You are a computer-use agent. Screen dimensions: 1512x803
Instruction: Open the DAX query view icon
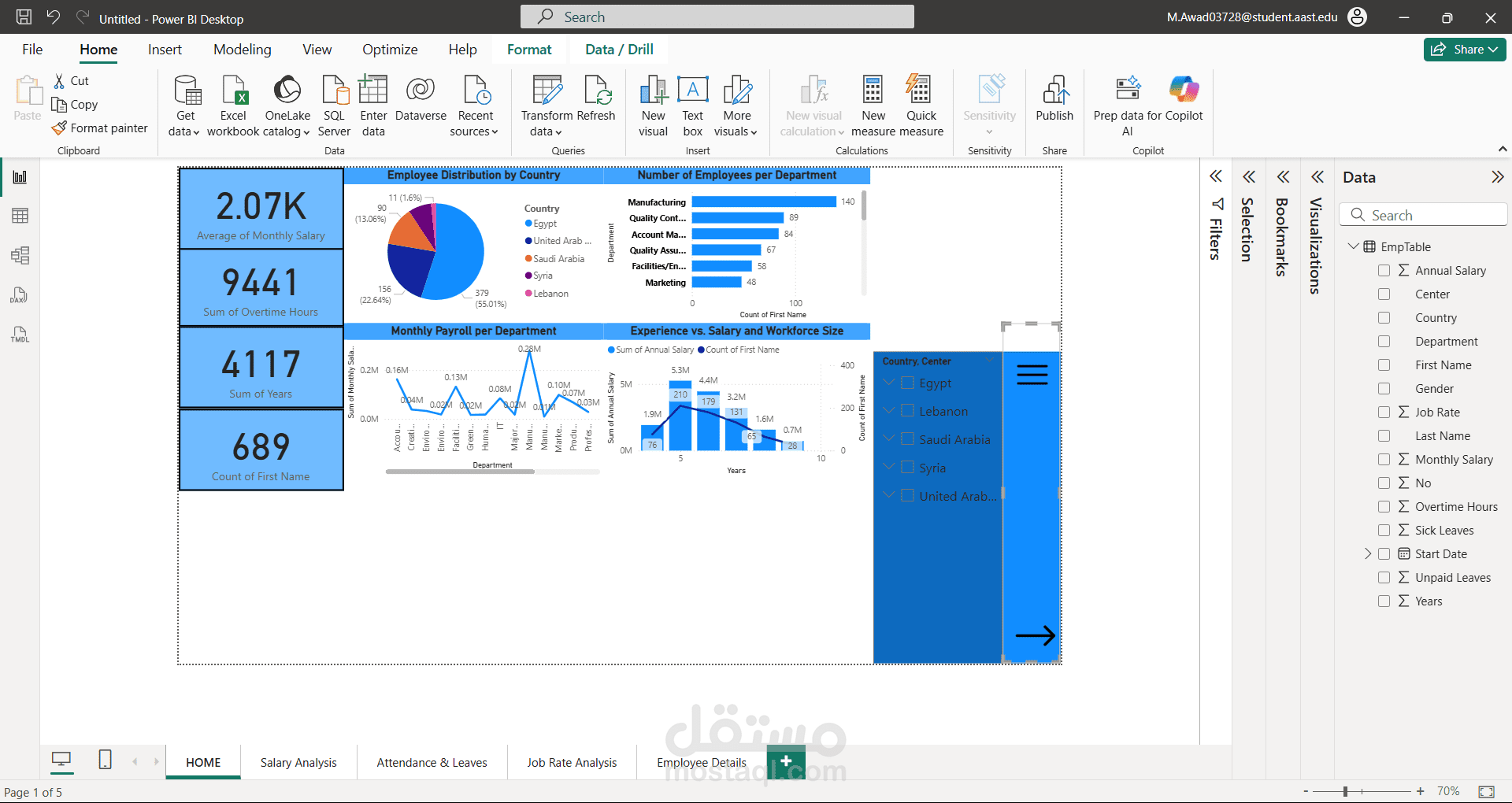pyautogui.click(x=20, y=295)
